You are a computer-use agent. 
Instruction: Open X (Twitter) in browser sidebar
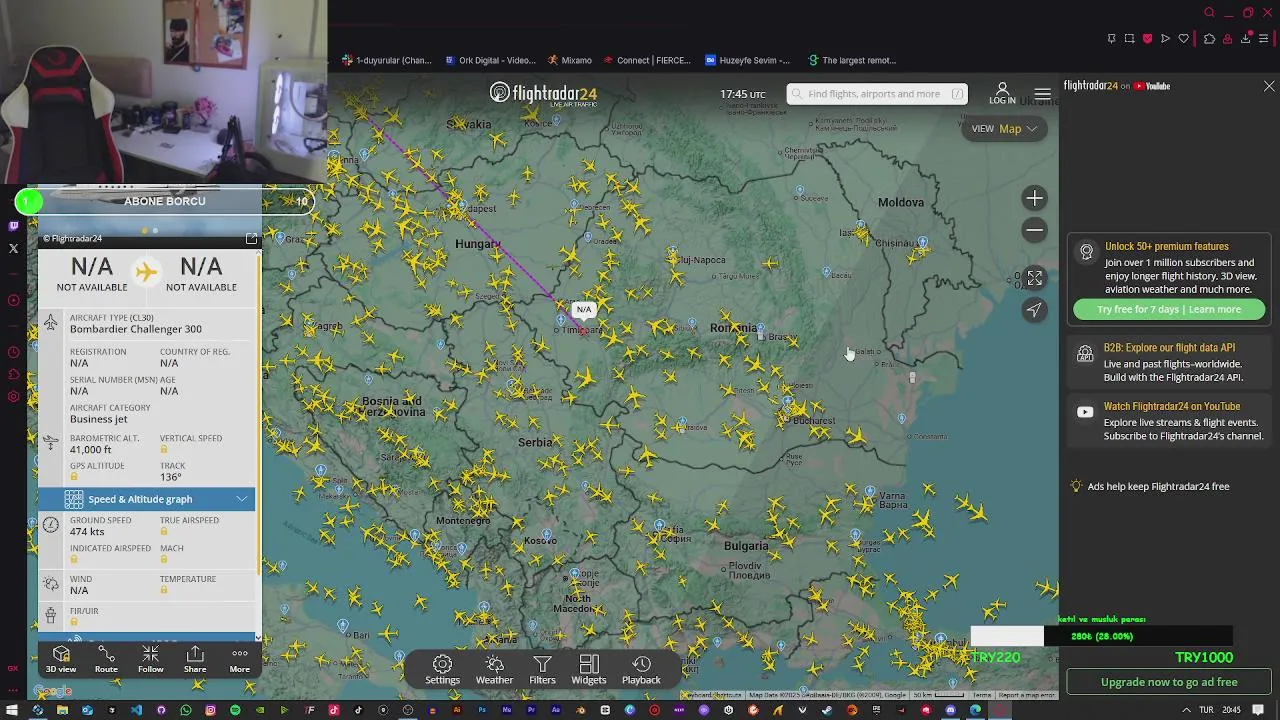pos(13,248)
